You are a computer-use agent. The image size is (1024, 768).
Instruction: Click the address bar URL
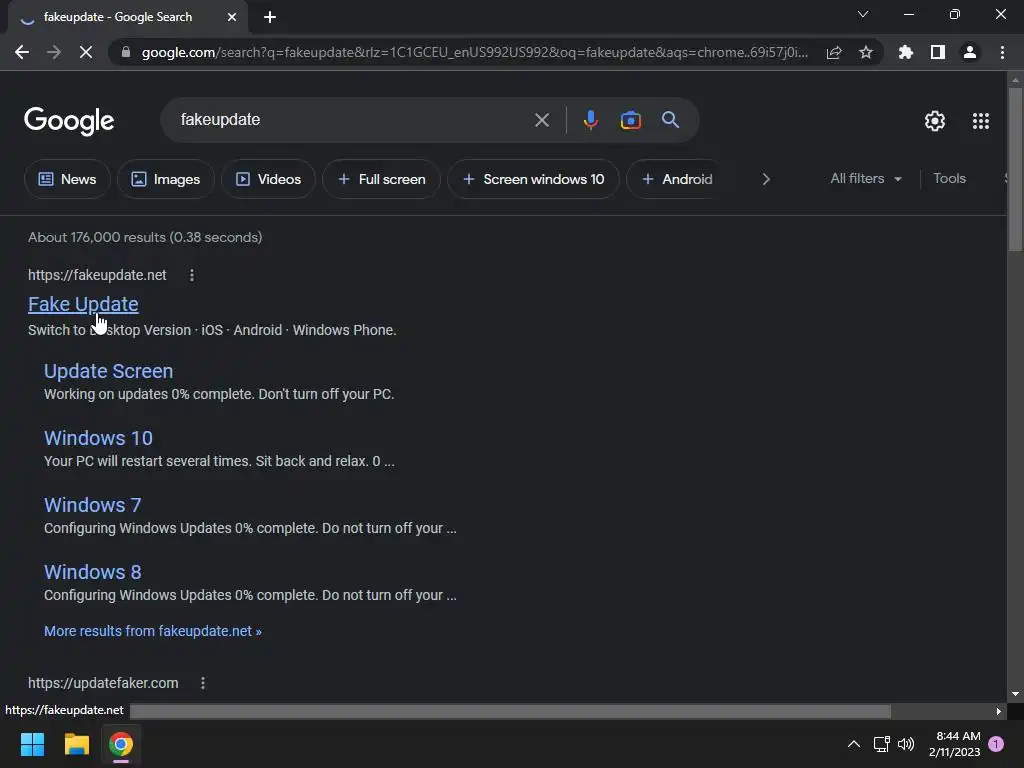475,52
